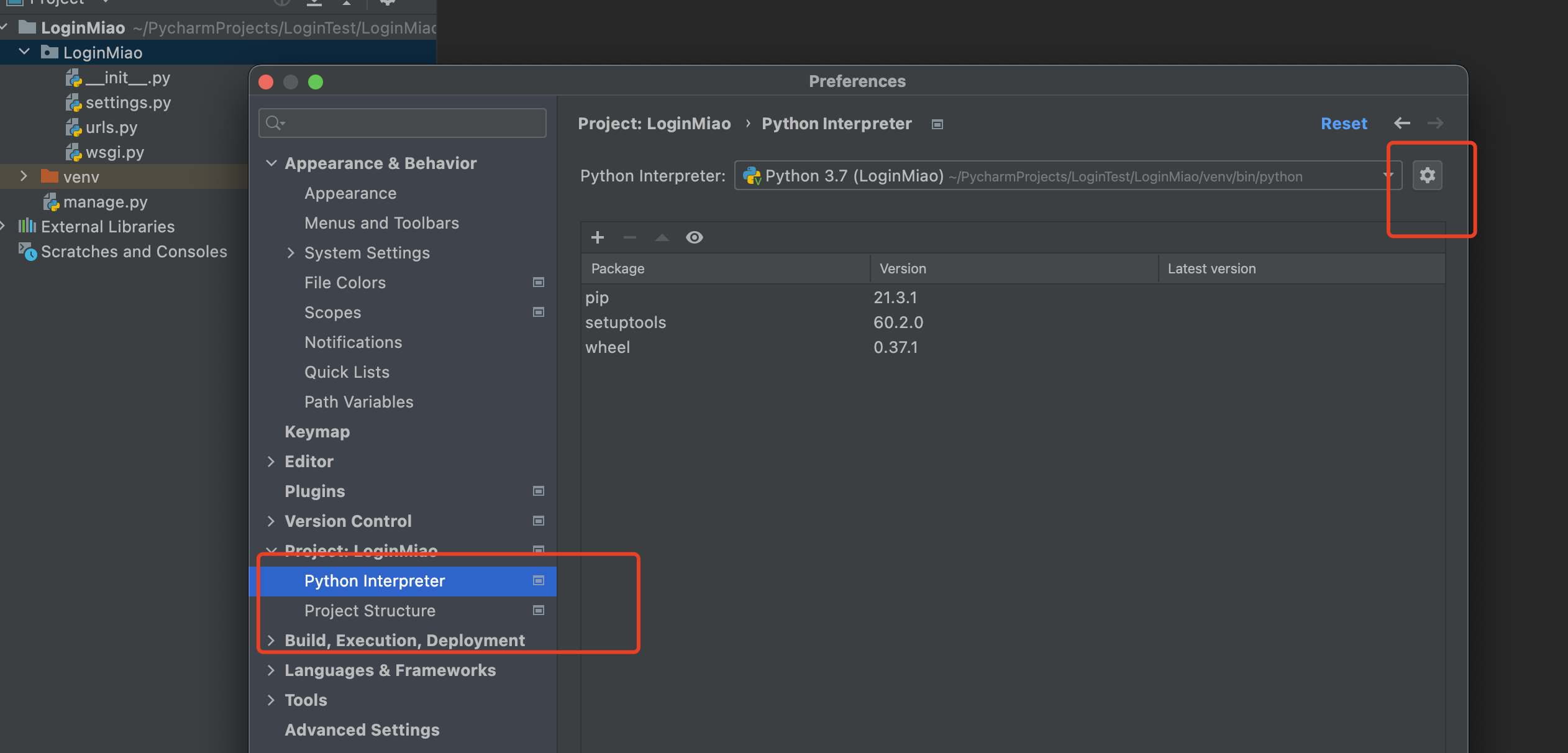This screenshot has height=753, width=1568.
Task: Click the plus icon to install package
Action: click(x=598, y=237)
